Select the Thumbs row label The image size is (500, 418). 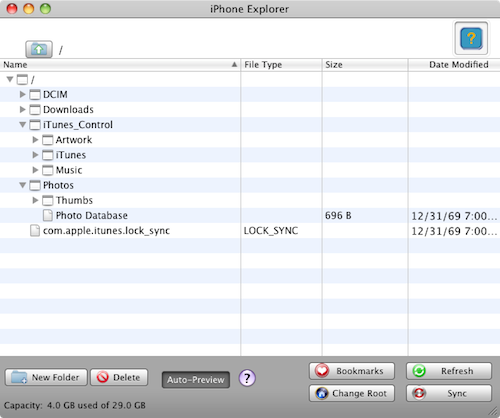click(x=74, y=200)
